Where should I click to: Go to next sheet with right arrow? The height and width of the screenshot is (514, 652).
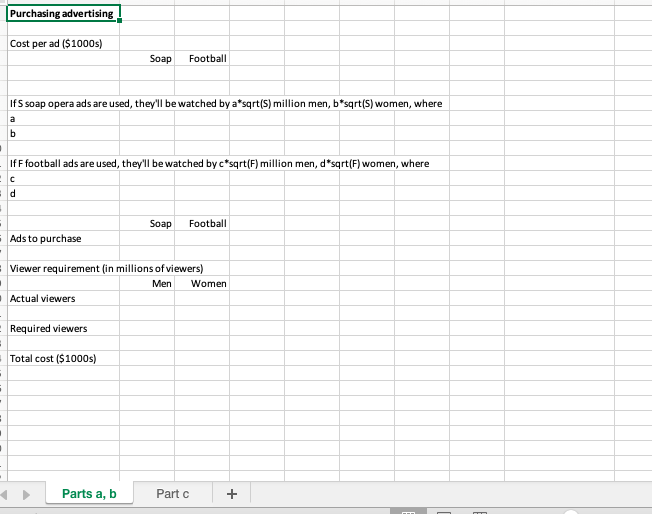tap(26, 494)
